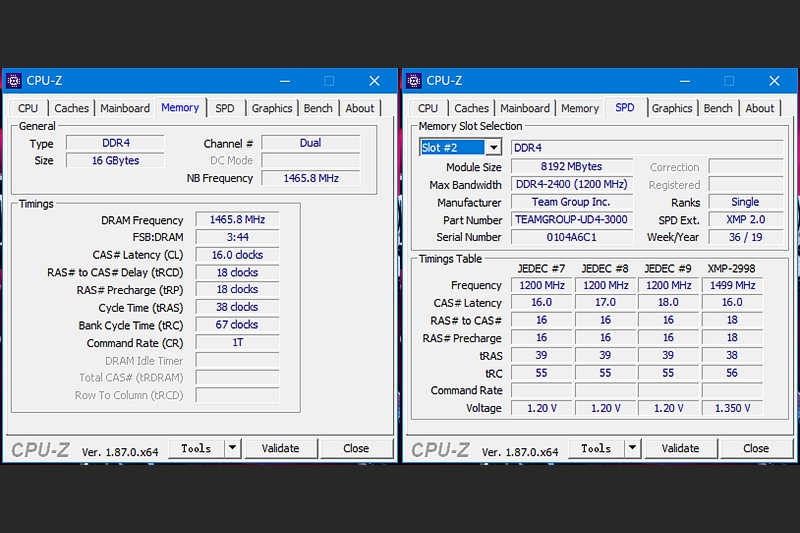Click the JEDEC #8 CAS# Latency 17.0 cell
The height and width of the screenshot is (533, 800).
[605, 302]
